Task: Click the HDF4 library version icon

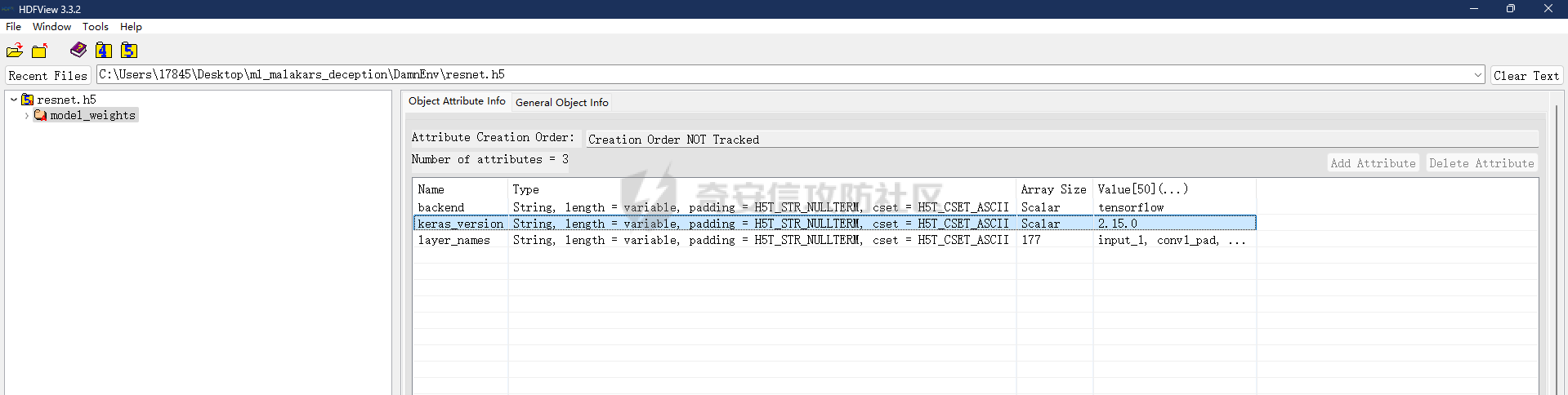Action: pyautogui.click(x=104, y=51)
